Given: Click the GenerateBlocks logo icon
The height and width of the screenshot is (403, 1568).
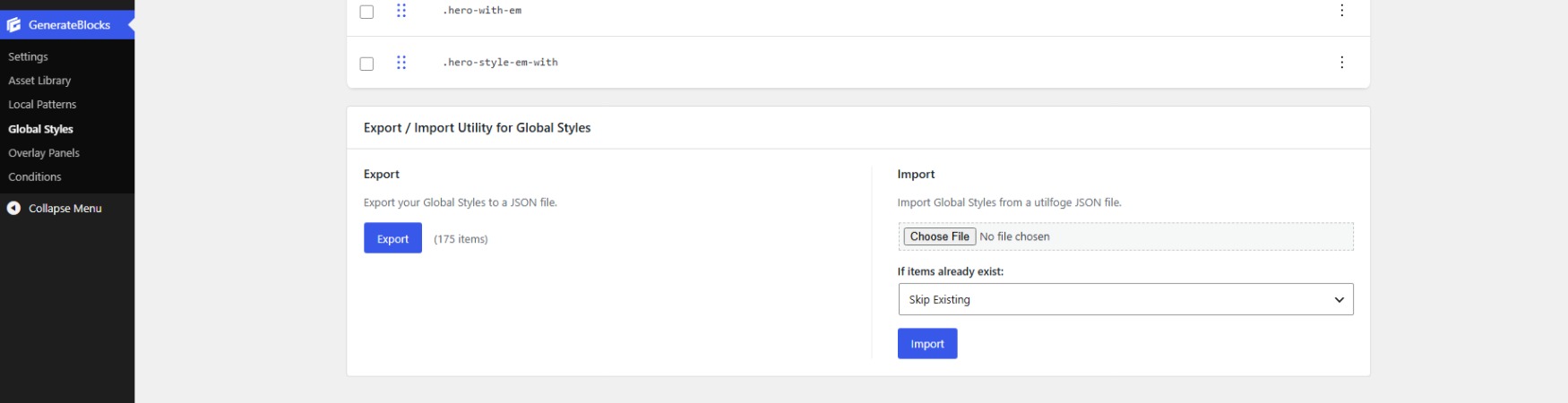Looking at the screenshot, I should (13, 25).
